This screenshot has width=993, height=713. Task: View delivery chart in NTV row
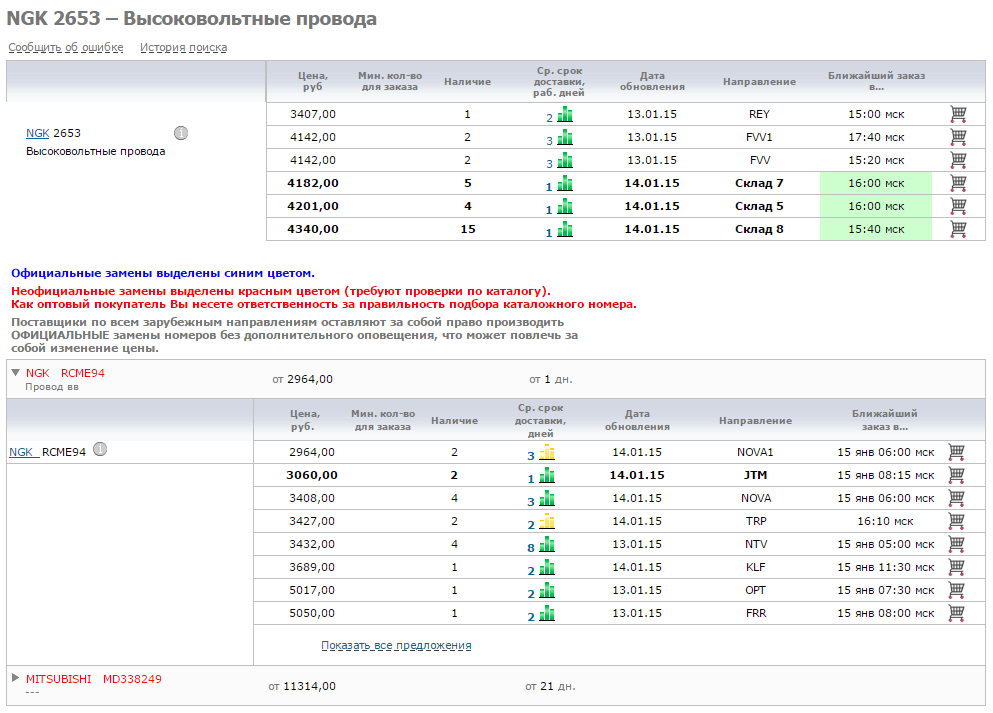[x=547, y=545]
